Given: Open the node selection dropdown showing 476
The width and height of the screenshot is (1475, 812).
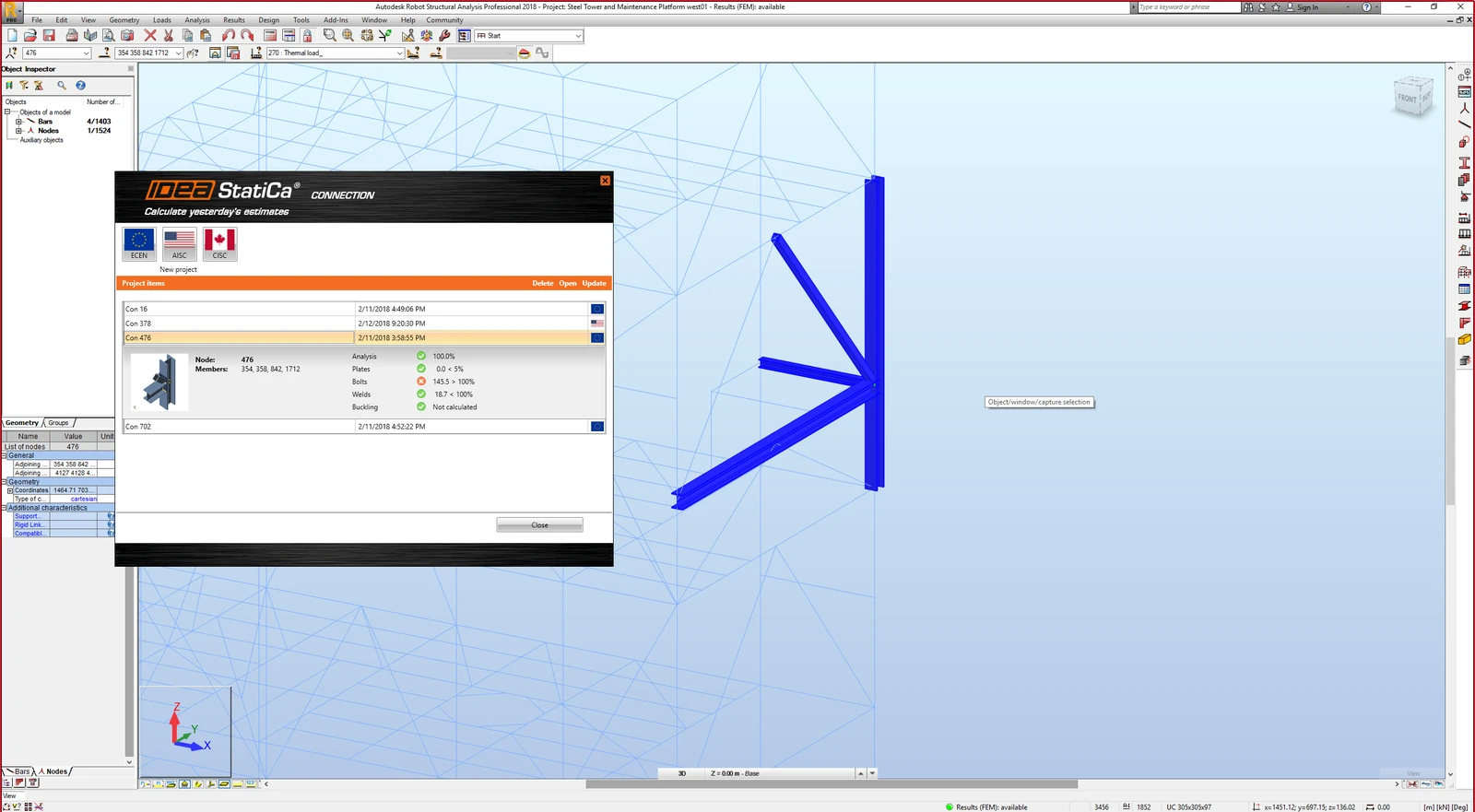Looking at the screenshot, I should (x=87, y=53).
